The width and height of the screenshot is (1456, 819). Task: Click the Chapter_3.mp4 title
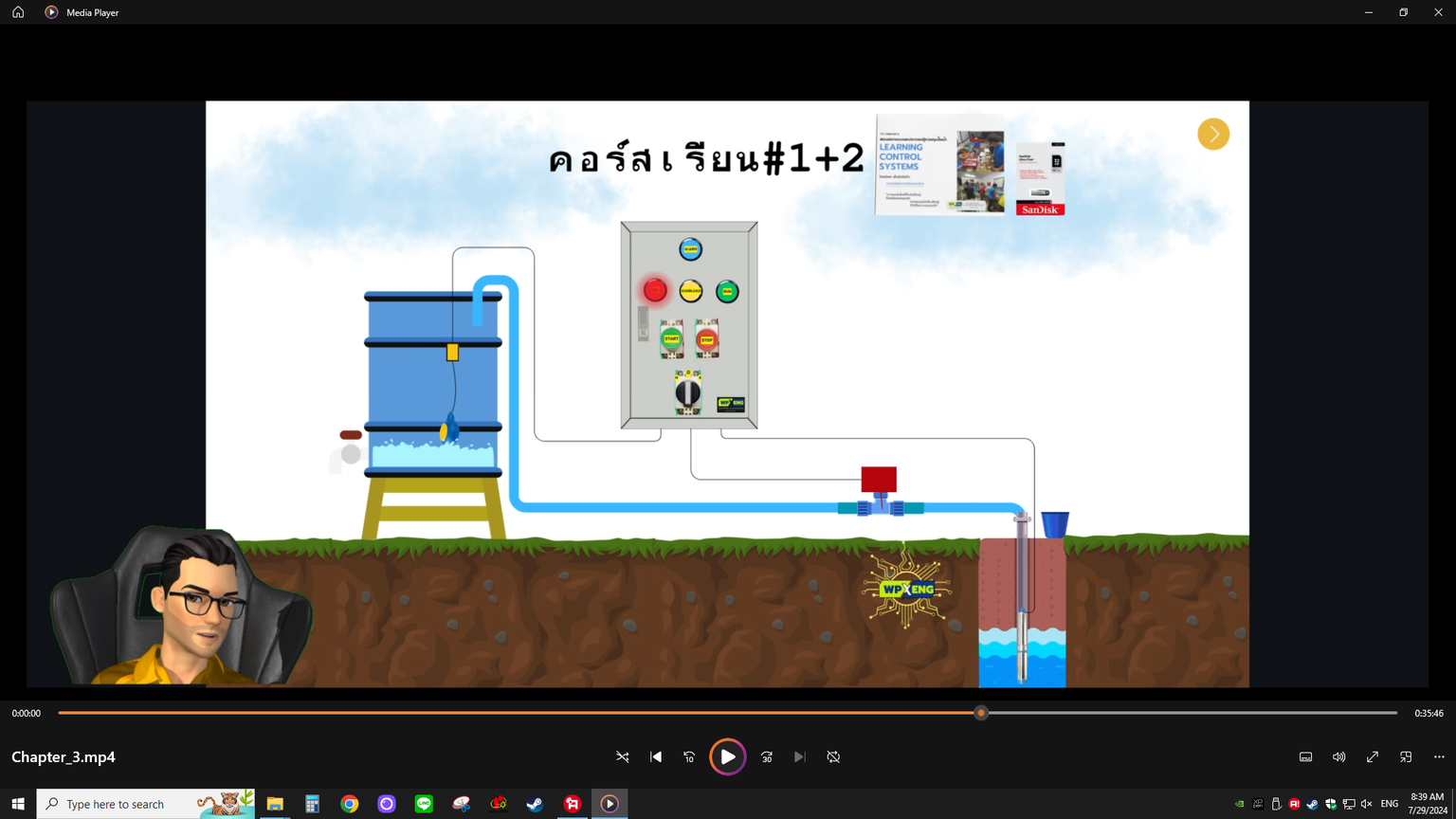point(64,756)
